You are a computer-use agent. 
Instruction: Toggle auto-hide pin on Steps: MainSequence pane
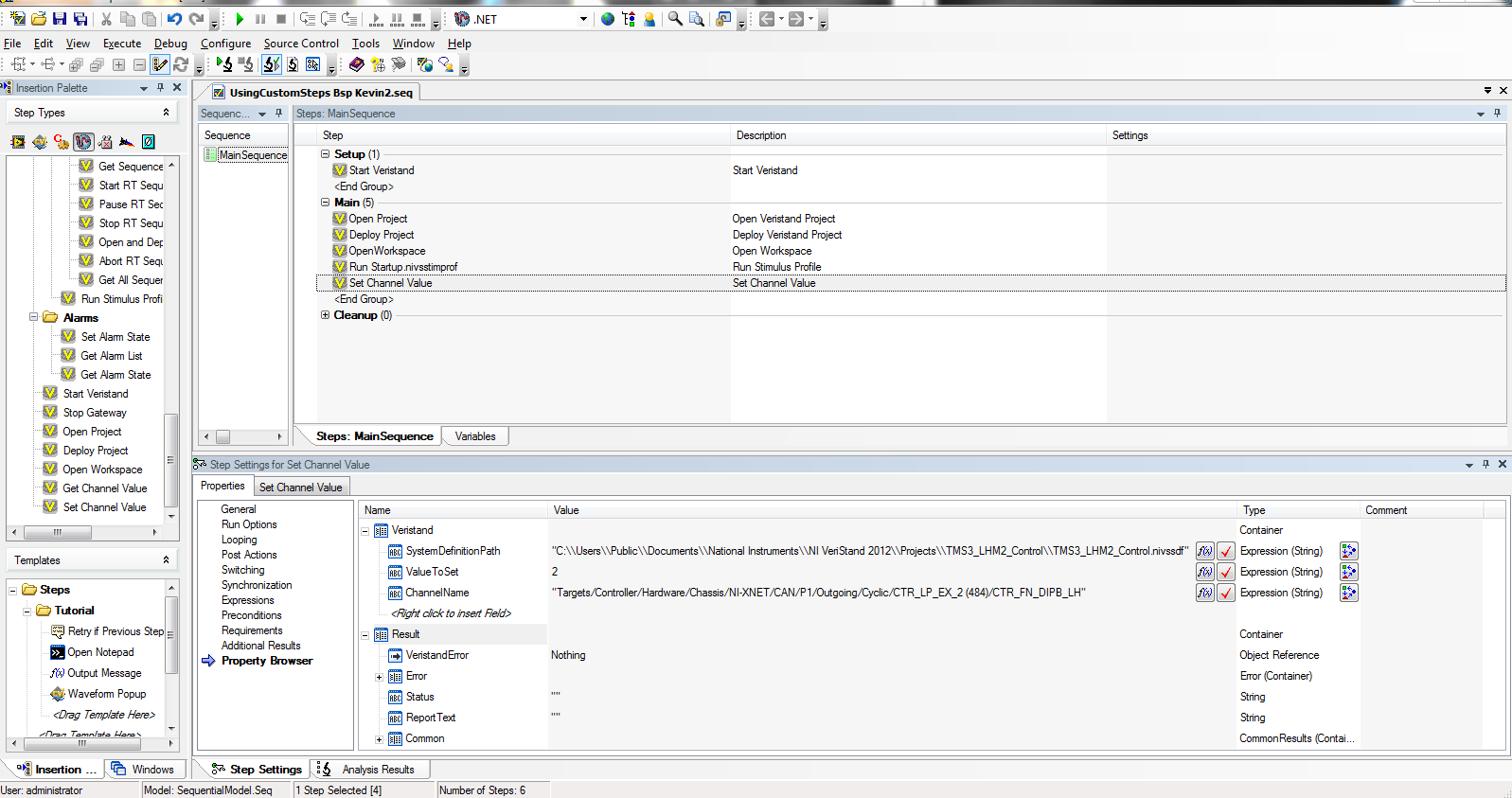pos(1497,113)
